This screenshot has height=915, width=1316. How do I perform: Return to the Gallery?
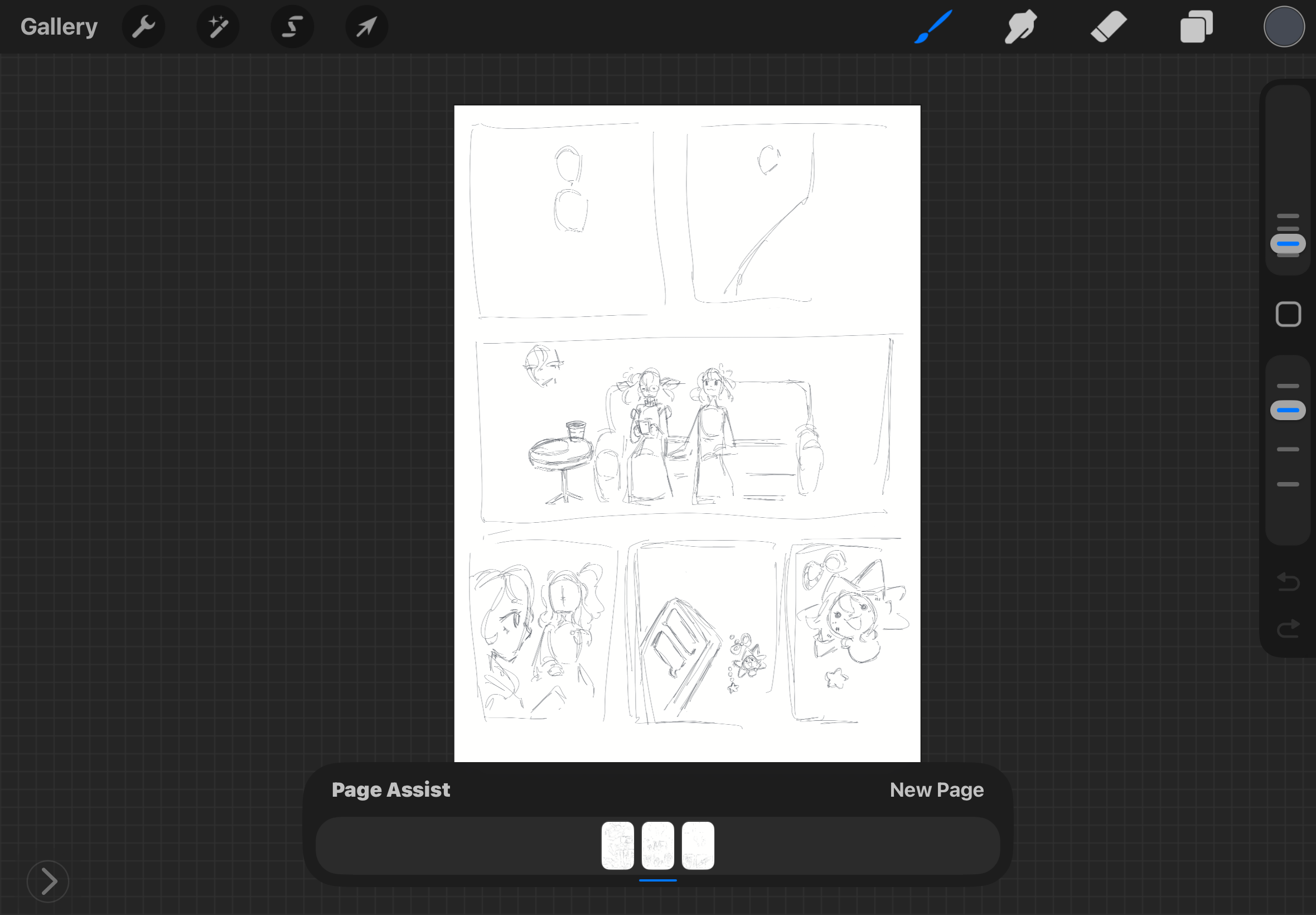[59, 27]
